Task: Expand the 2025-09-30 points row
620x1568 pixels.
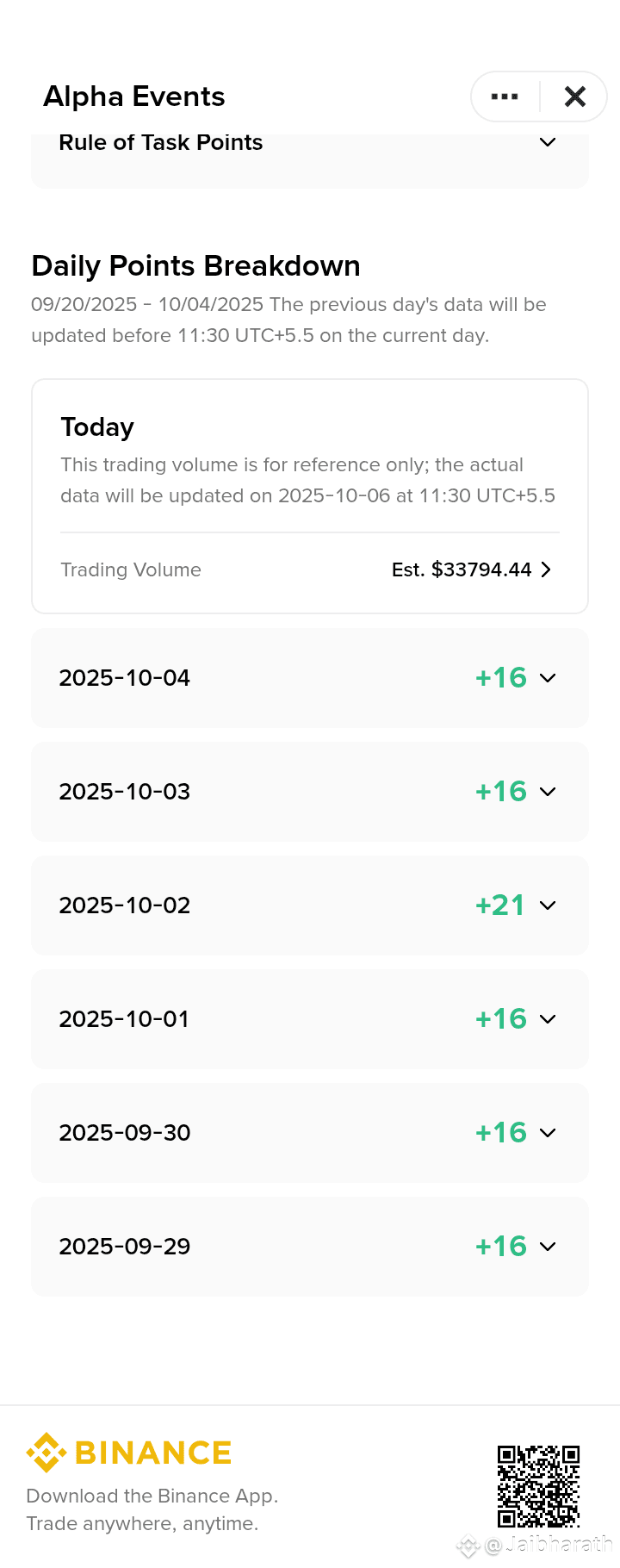Action: point(310,1133)
